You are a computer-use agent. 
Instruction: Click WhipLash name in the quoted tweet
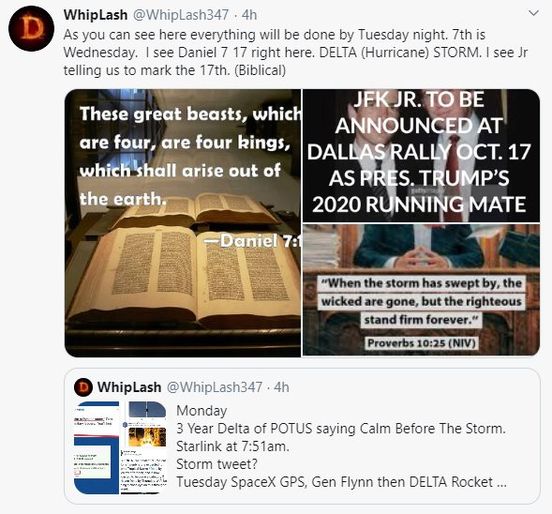[129, 387]
